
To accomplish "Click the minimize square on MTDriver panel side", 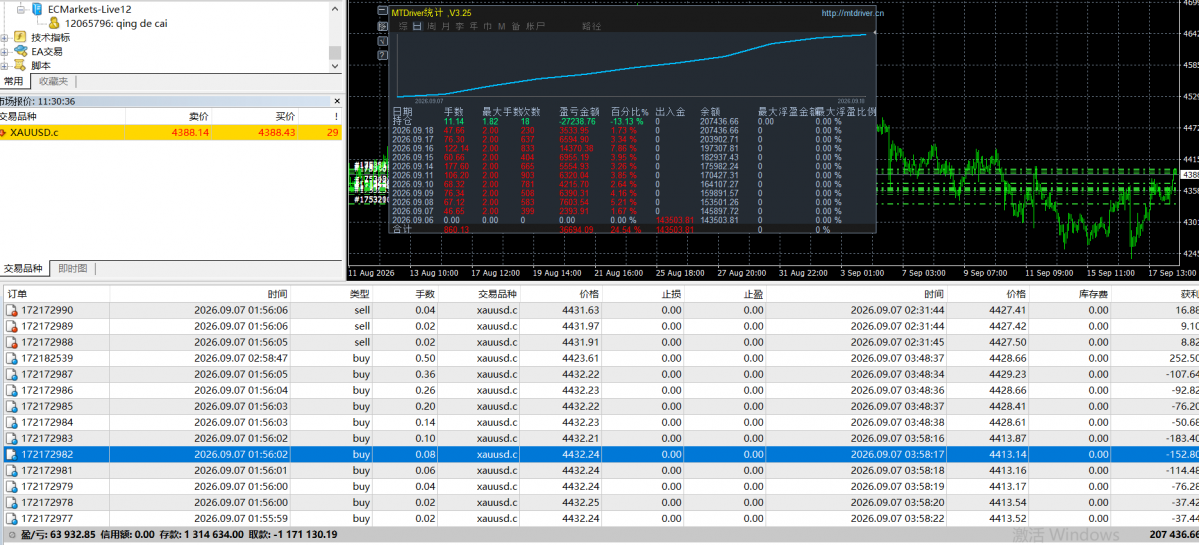I will pyautogui.click(x=382, y=12).
